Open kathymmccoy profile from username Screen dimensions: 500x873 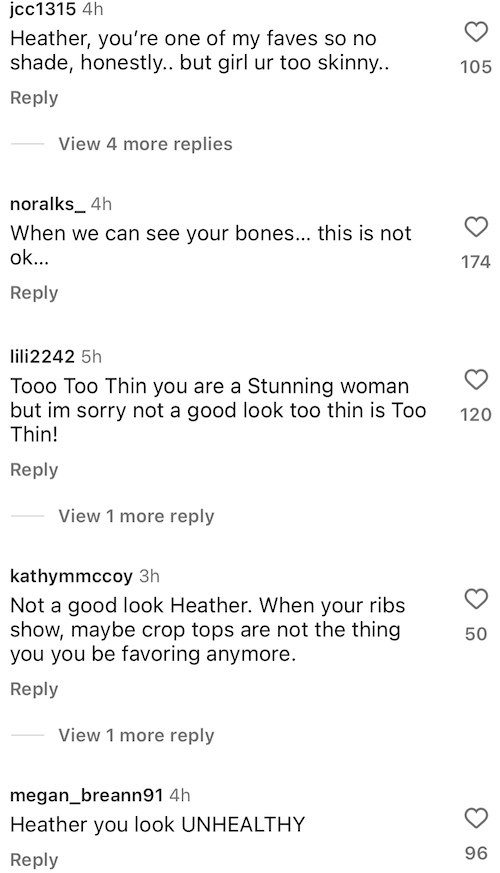71,576
